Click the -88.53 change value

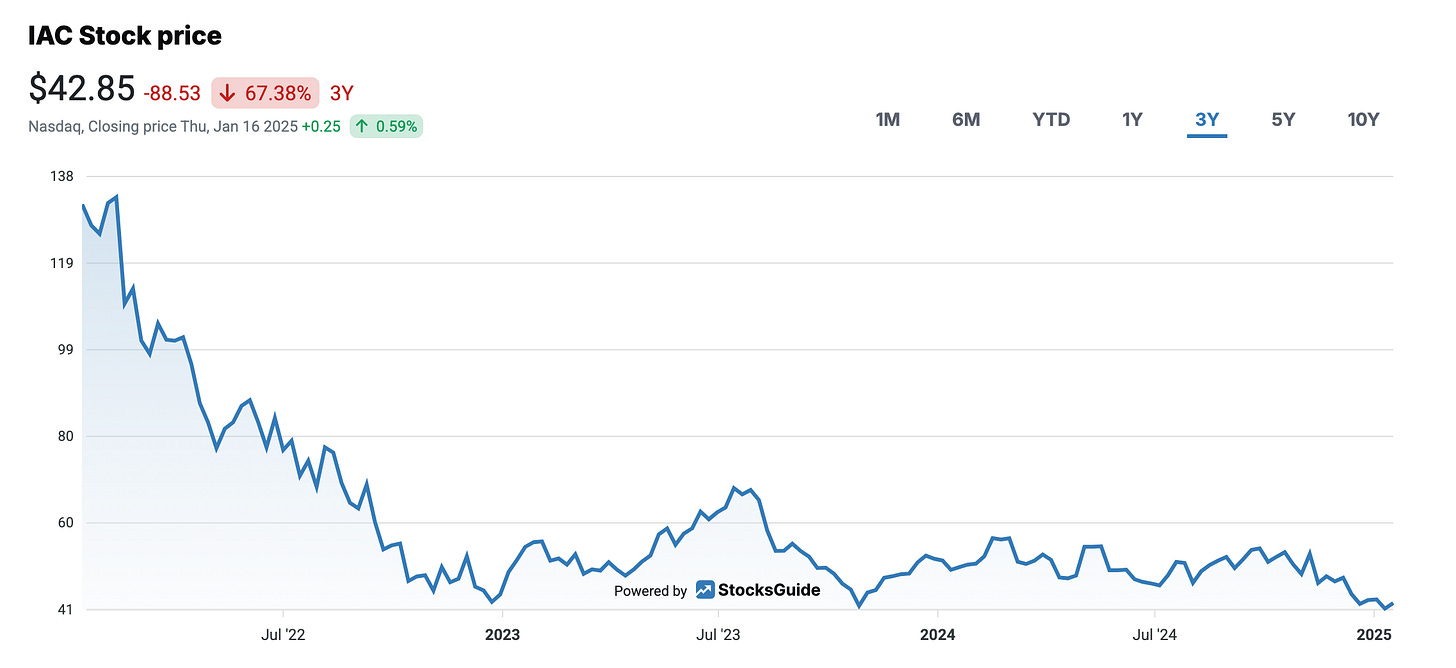tap(174, 93)
